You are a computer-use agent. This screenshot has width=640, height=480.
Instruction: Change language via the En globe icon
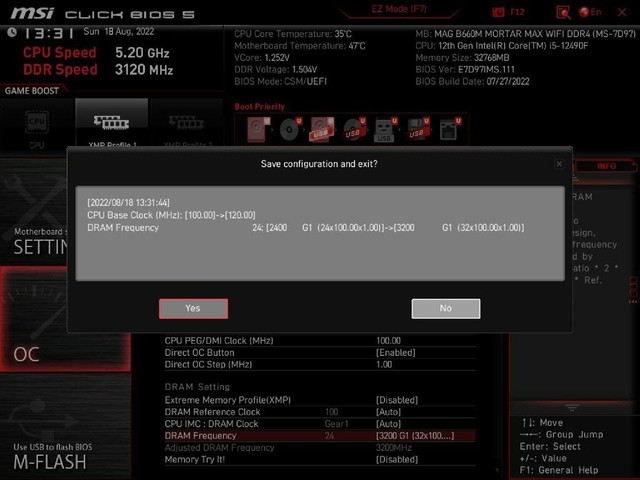click(x=590, y=12)
